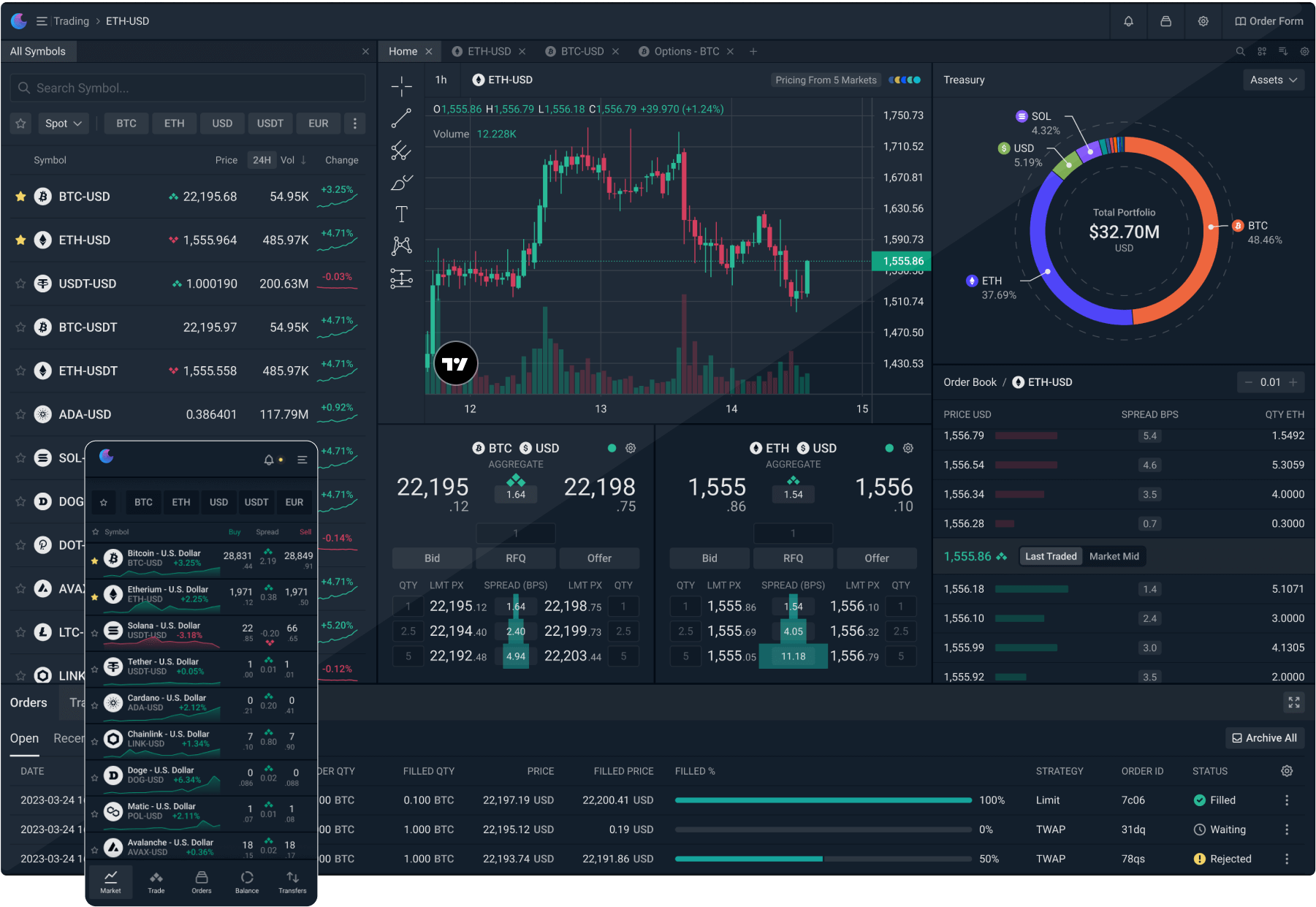Expand the Spot market type dropdown
Viewport: 1316px width, 907px height.
tap(64, 123)
